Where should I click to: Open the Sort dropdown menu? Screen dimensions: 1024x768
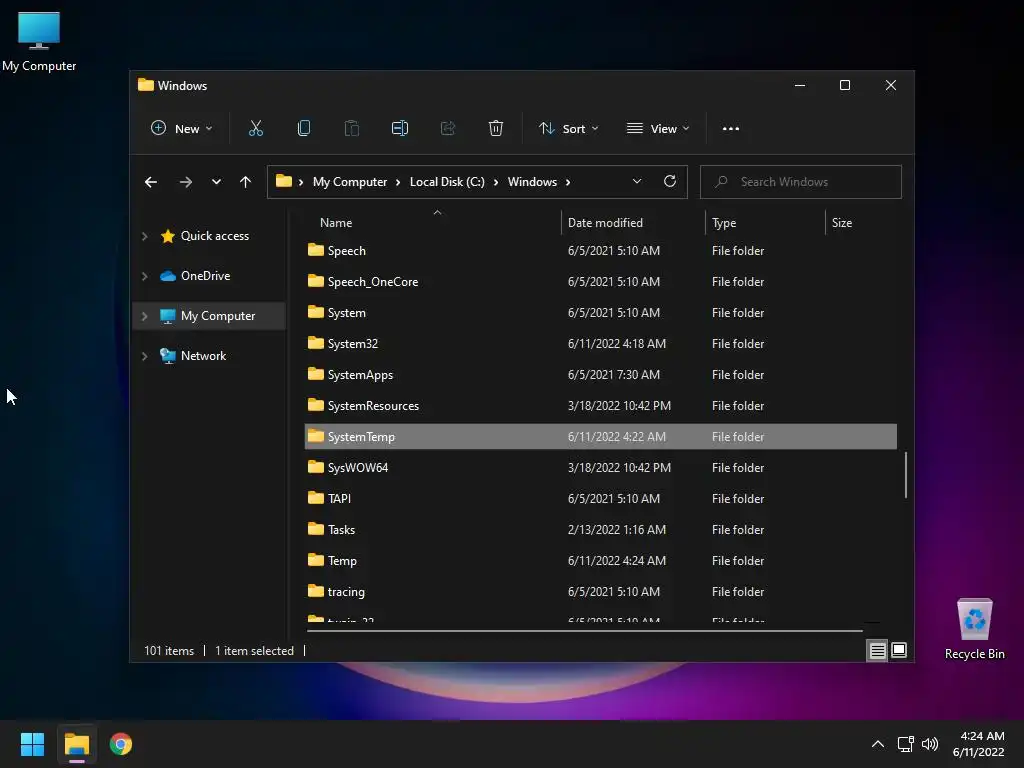pos(568,129)
